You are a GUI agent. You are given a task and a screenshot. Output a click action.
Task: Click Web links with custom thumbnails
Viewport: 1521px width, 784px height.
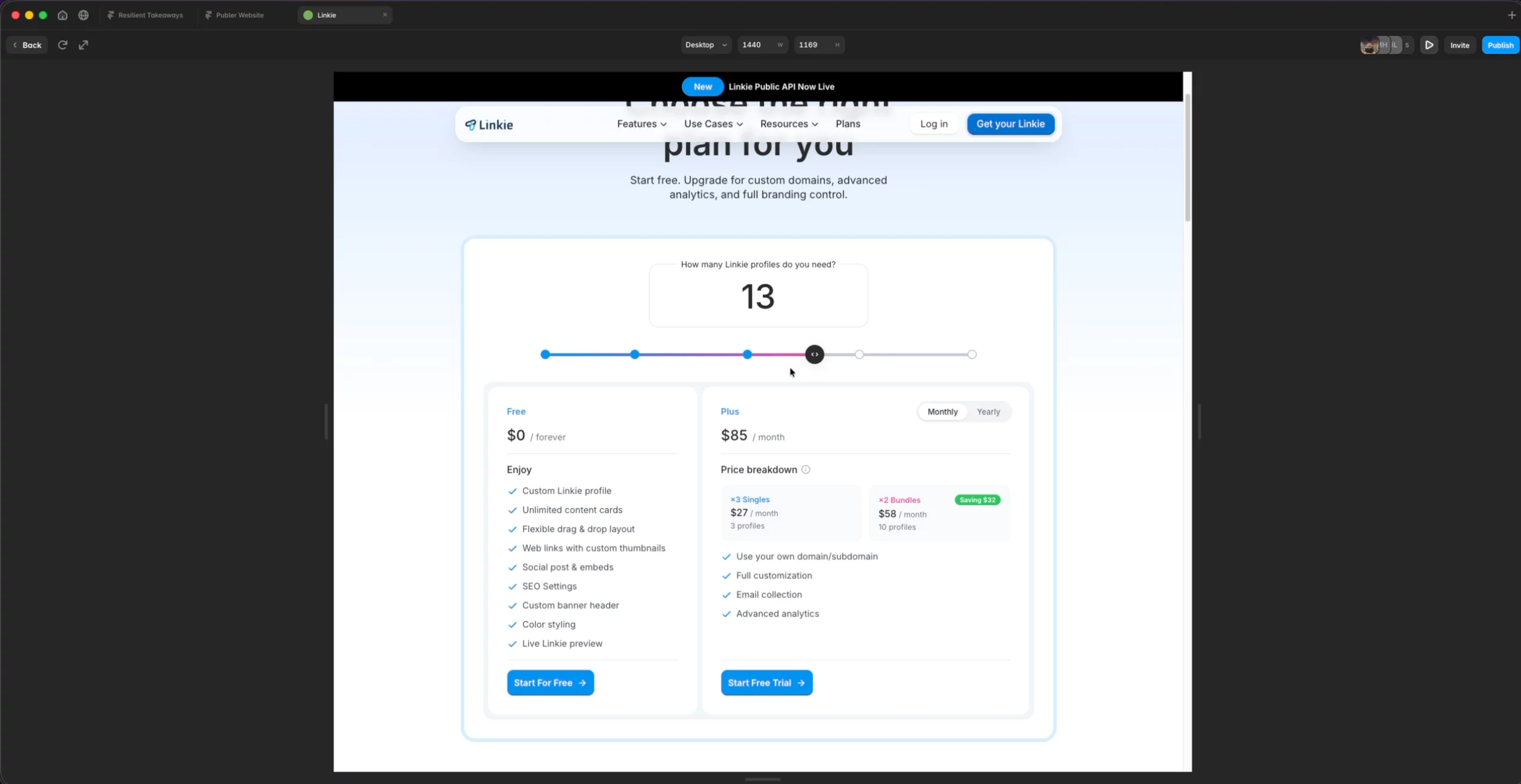point(594,548)
